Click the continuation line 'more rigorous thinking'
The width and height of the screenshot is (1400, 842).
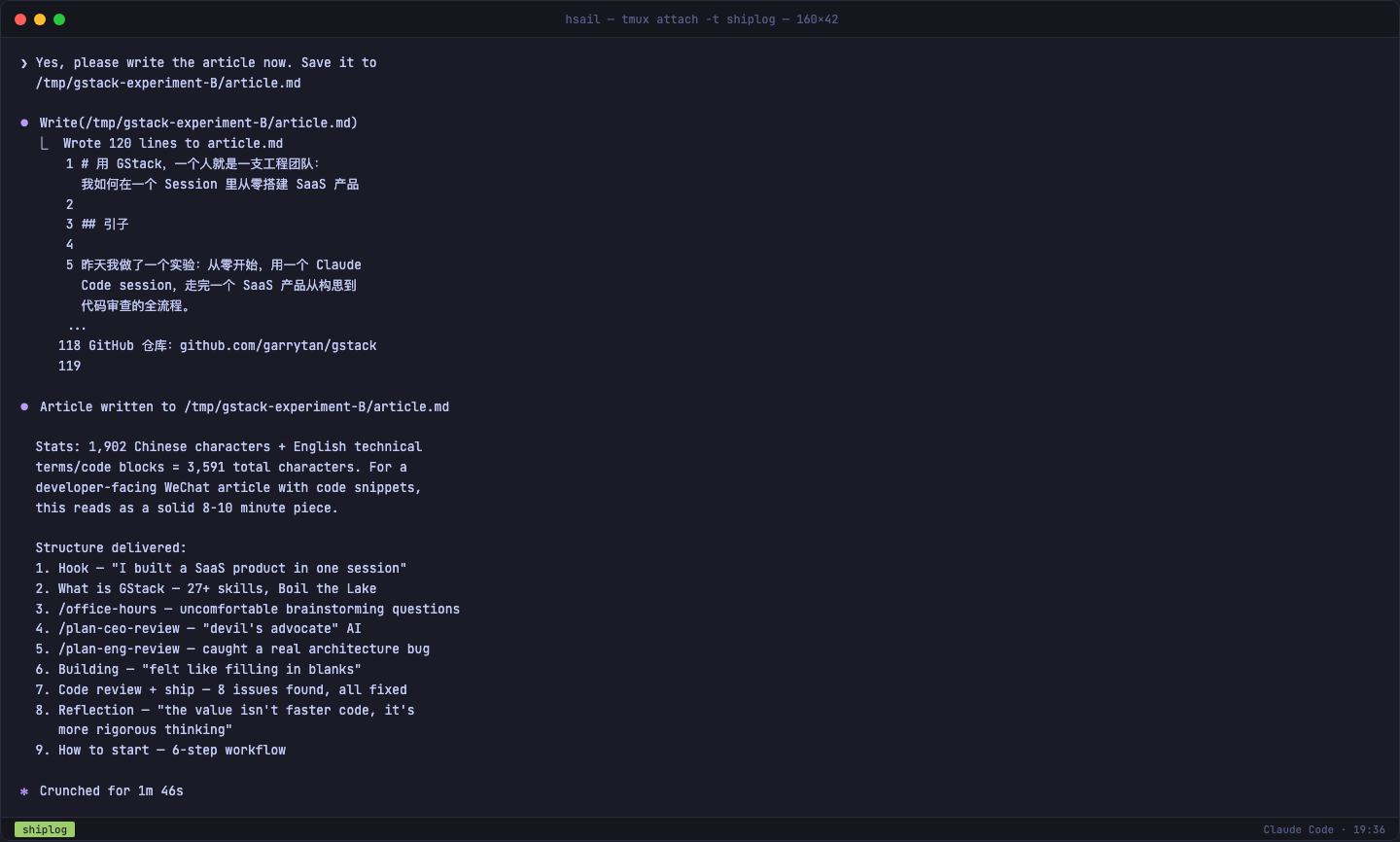(x=145, y=730)
